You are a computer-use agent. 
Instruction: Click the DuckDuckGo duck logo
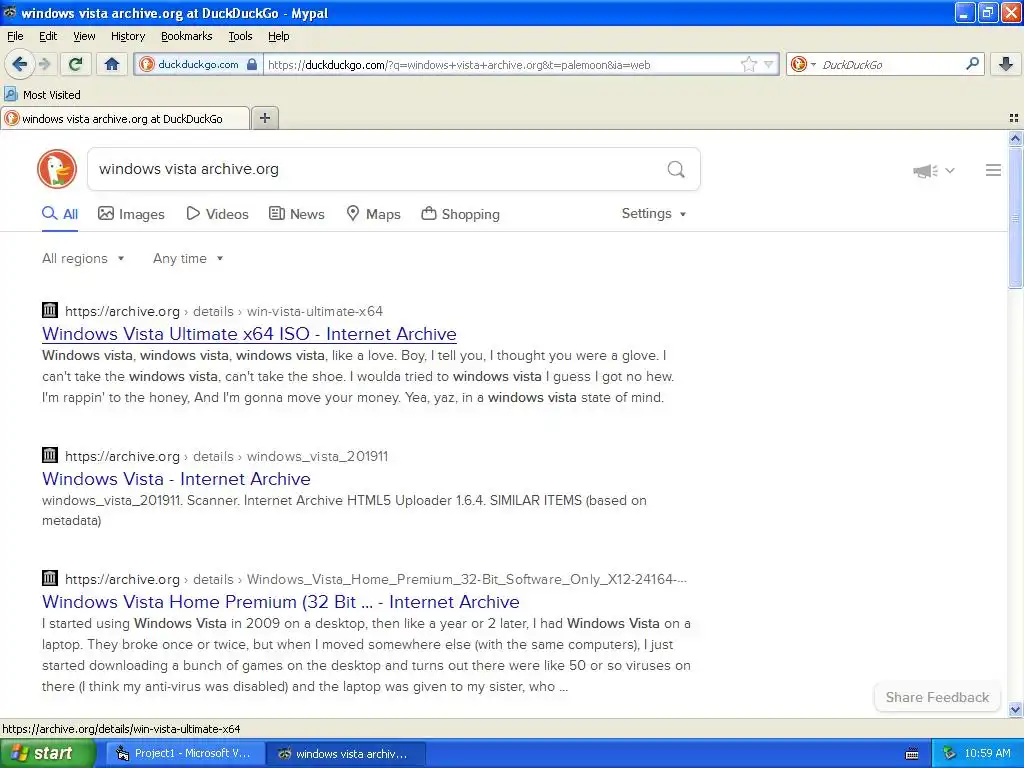[57, 169]
